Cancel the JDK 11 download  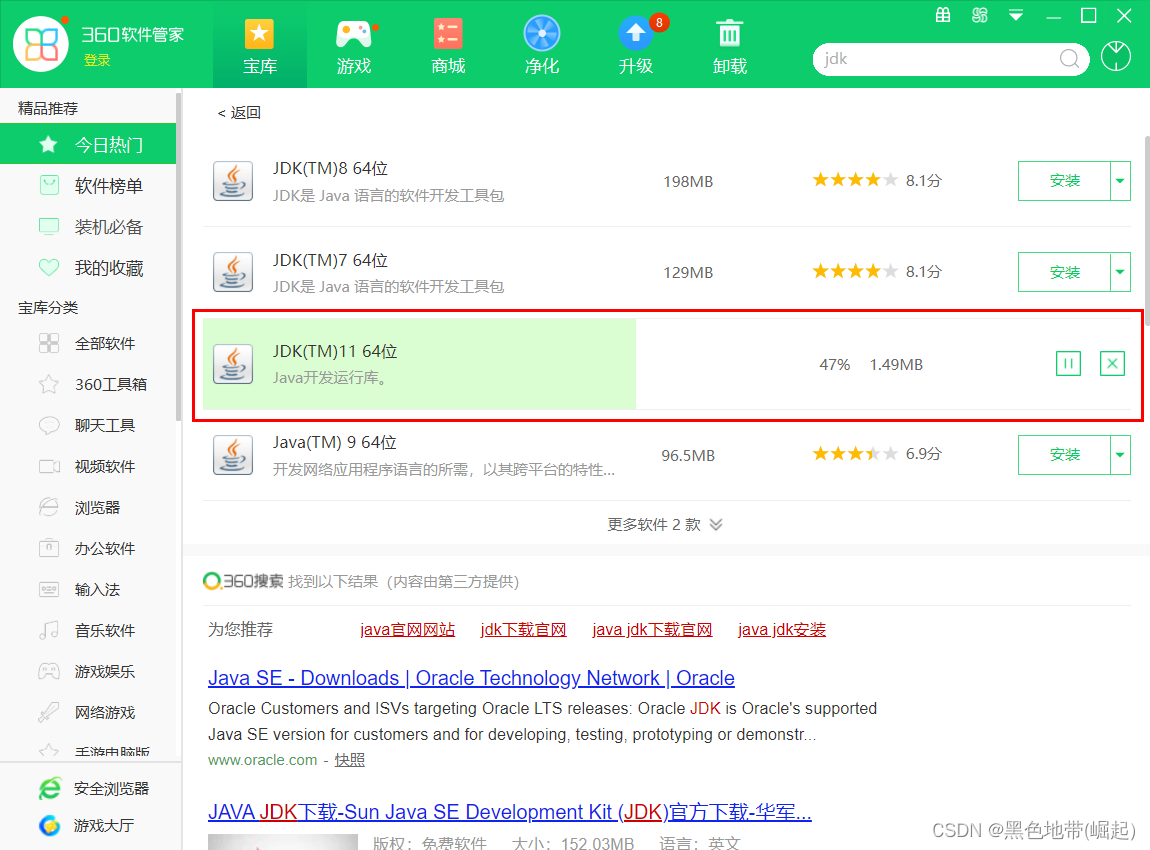1111,364
